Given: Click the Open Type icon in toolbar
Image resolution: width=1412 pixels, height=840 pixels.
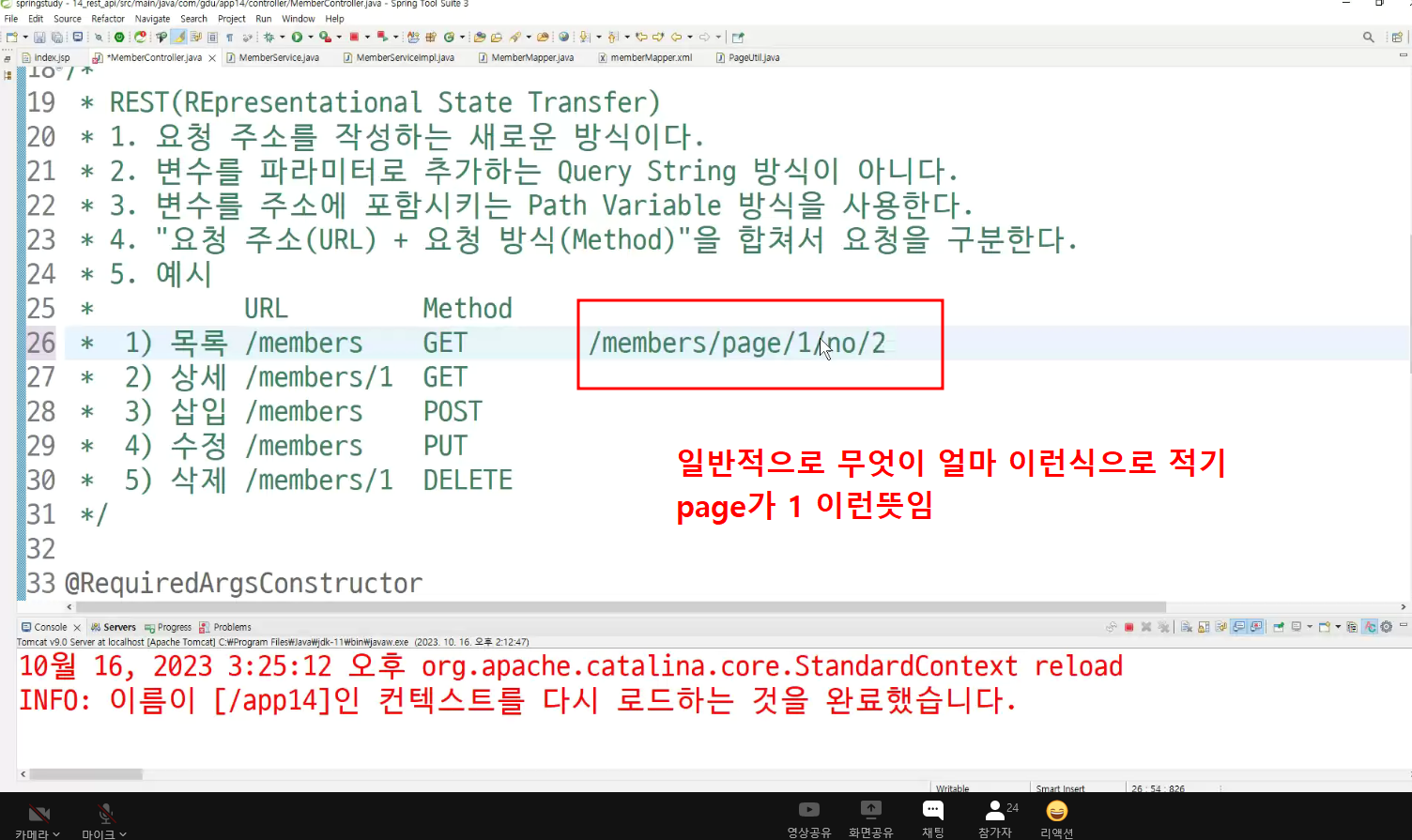Looking at the screenshot, I should [x=480, y=38].
